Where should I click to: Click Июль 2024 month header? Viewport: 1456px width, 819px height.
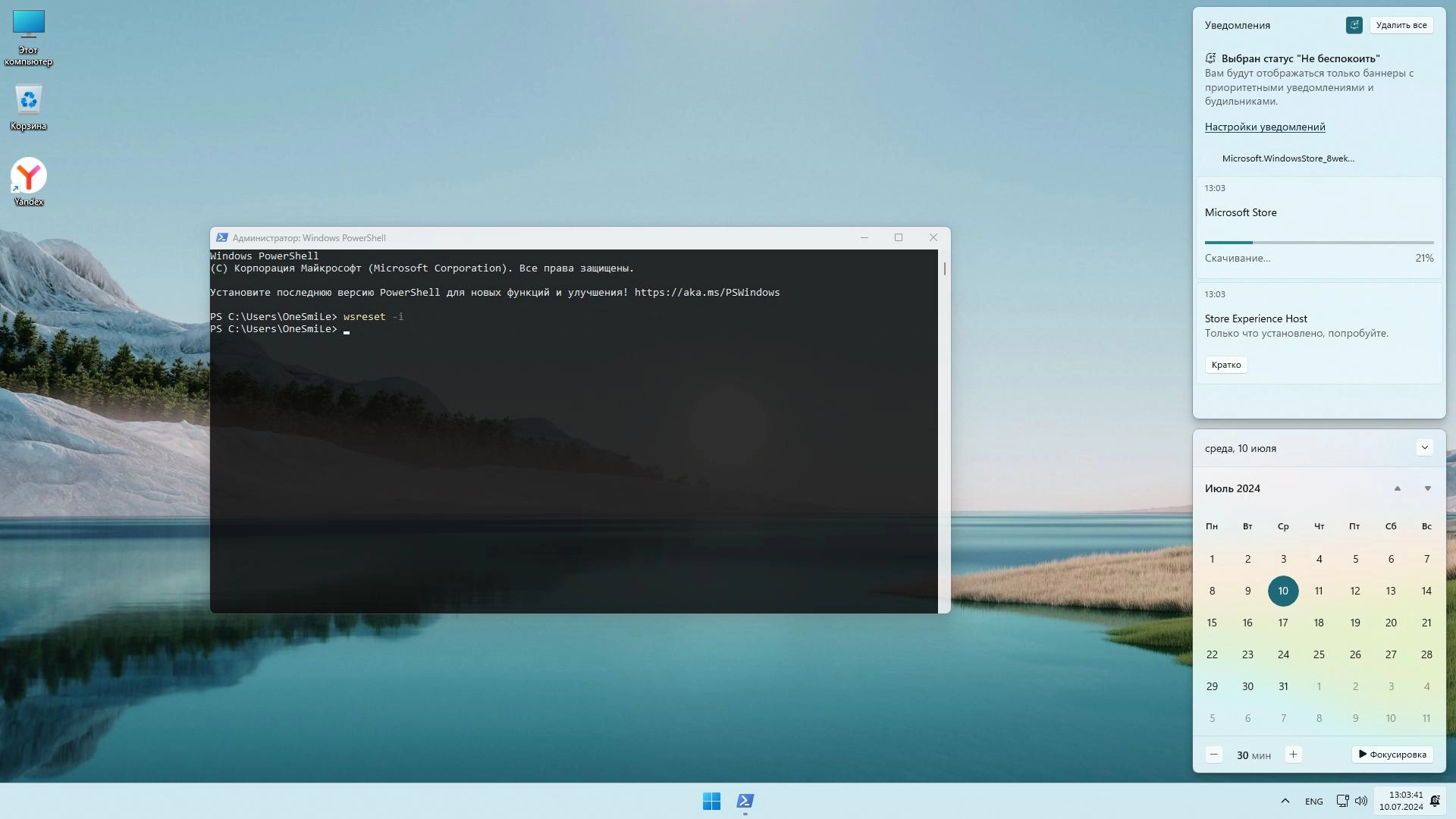pos(1232,488)
